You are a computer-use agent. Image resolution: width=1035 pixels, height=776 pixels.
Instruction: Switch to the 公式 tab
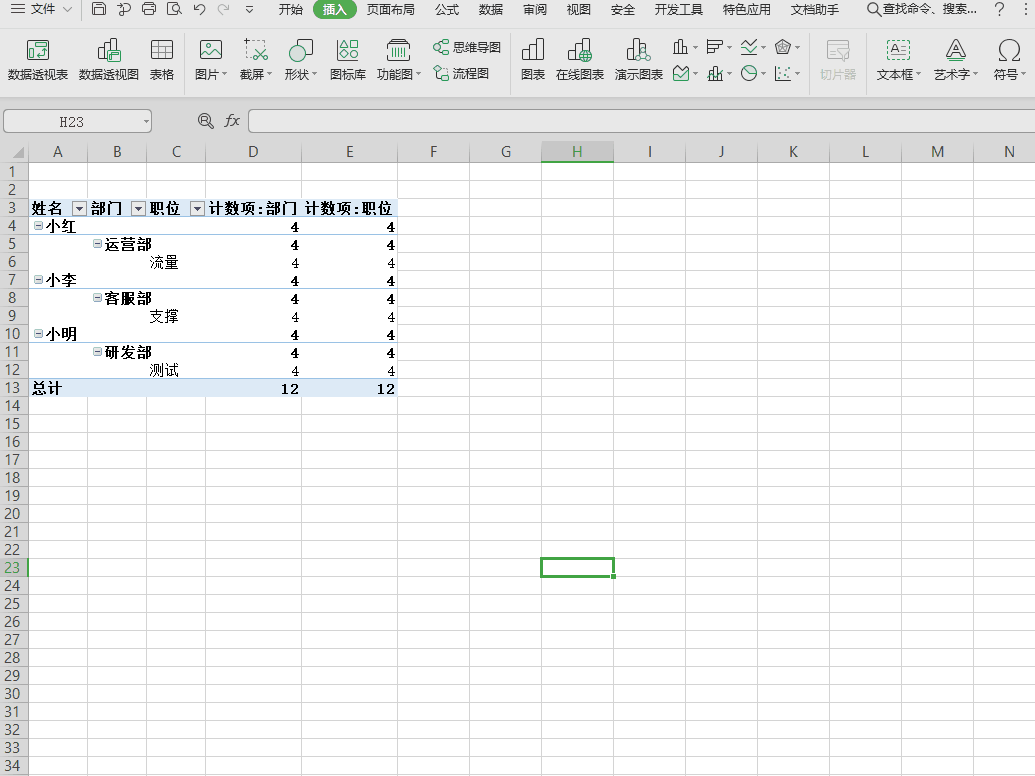coord(447,10)
